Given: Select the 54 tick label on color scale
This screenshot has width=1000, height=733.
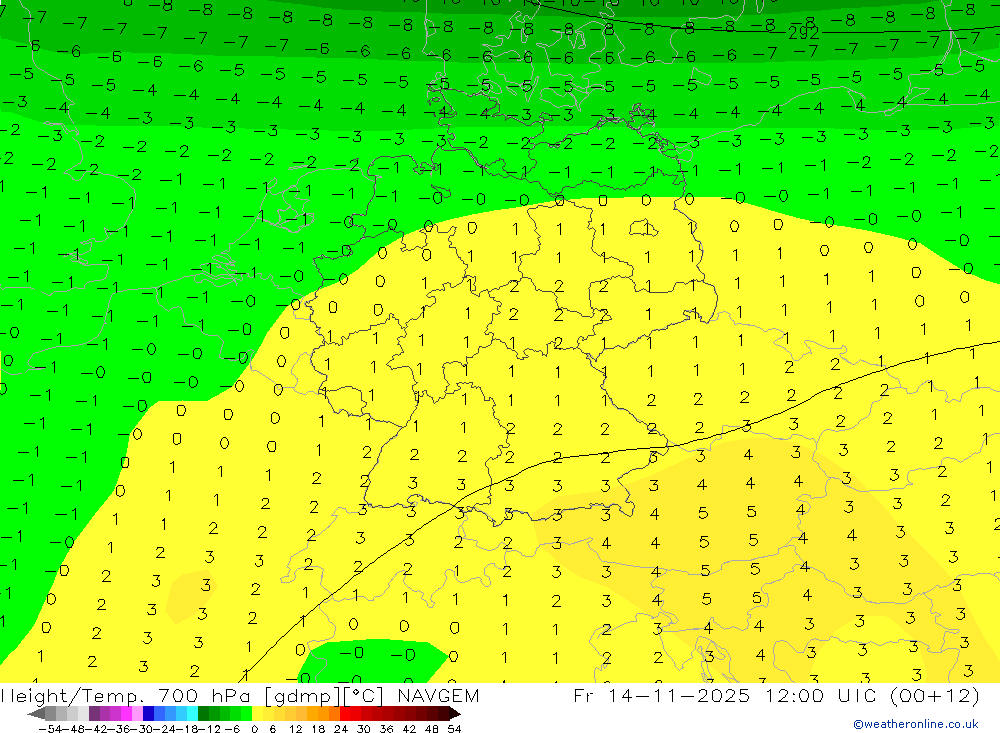Looking at the screenshot, I should pyautogui.click(x=454, y=729).
